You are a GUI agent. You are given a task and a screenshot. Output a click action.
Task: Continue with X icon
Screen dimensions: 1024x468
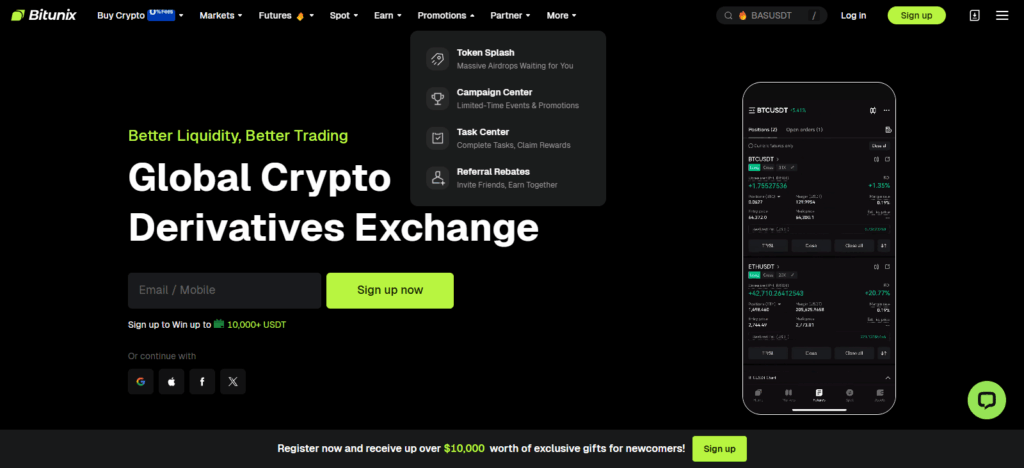coord(232,382)
